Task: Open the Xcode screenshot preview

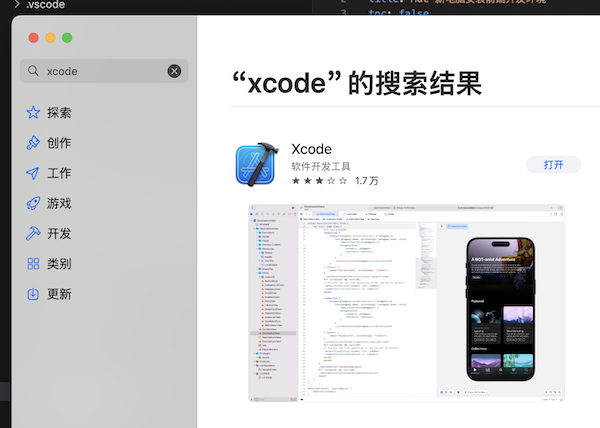Action: click(406, 303)
